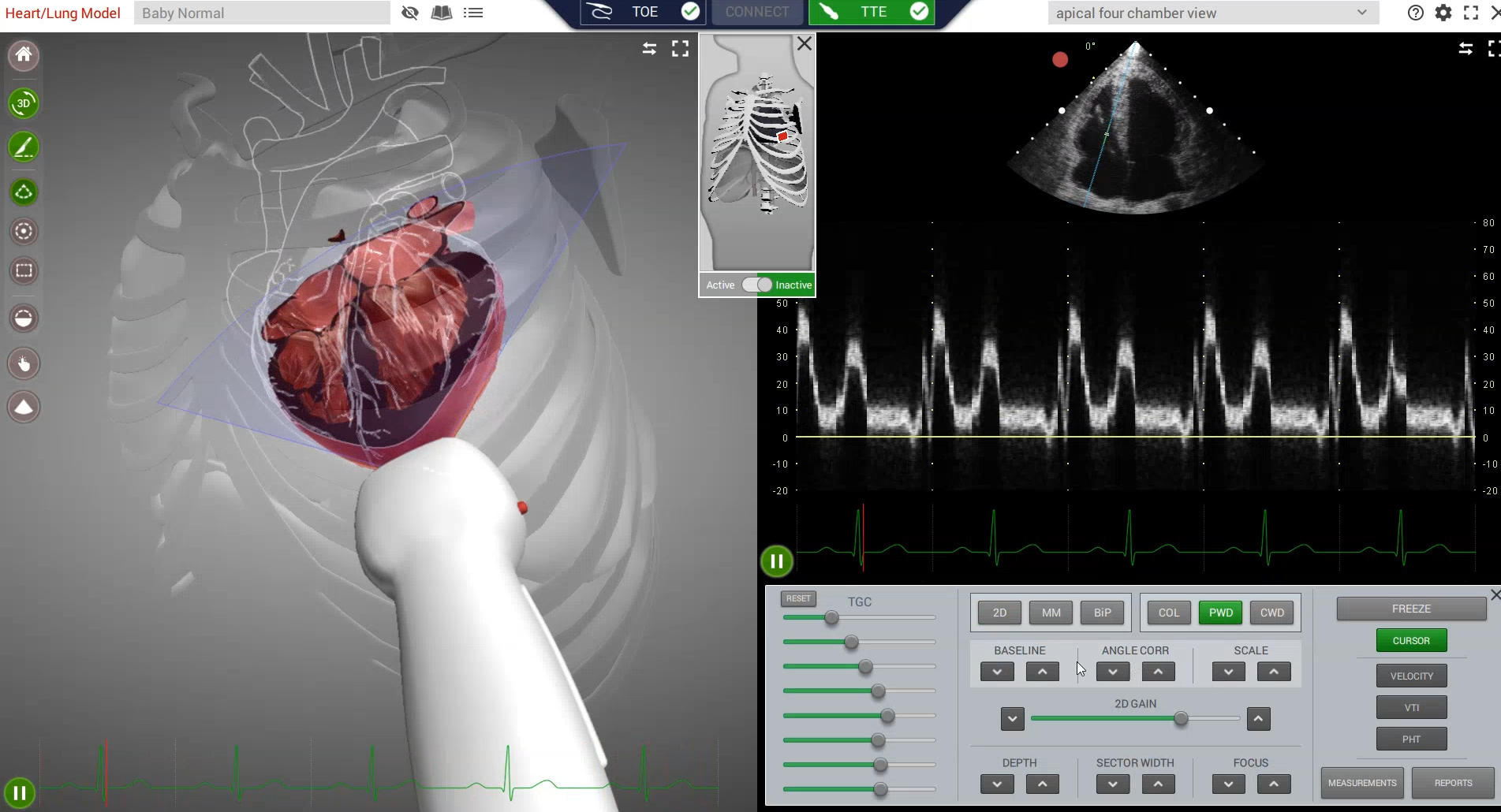The height and width of the screenshot is (812, 1501).
Task: Select the rectangular frame selection icon
Action: pos(24,271)
